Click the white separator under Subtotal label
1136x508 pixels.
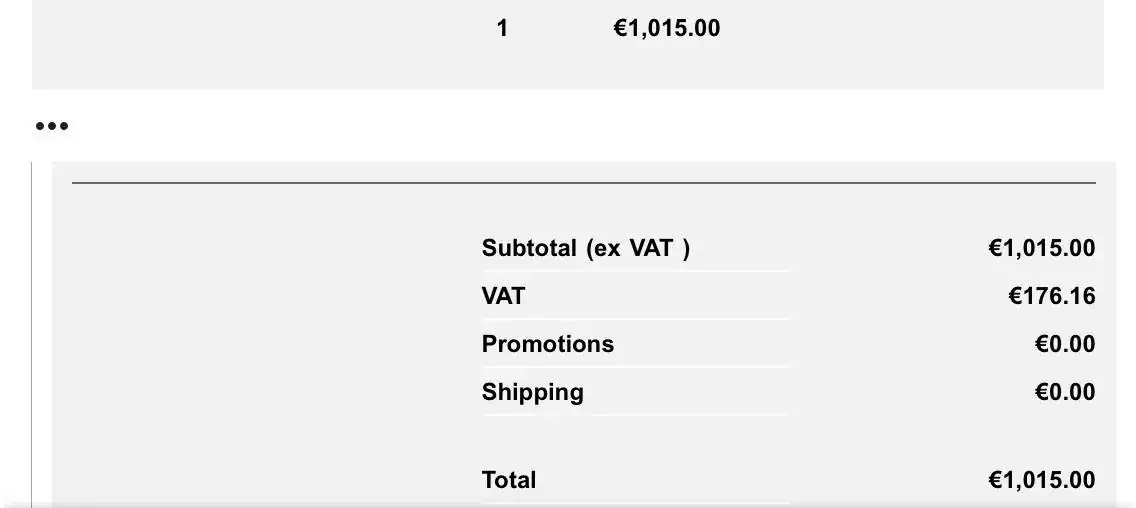tap(635, 271)
